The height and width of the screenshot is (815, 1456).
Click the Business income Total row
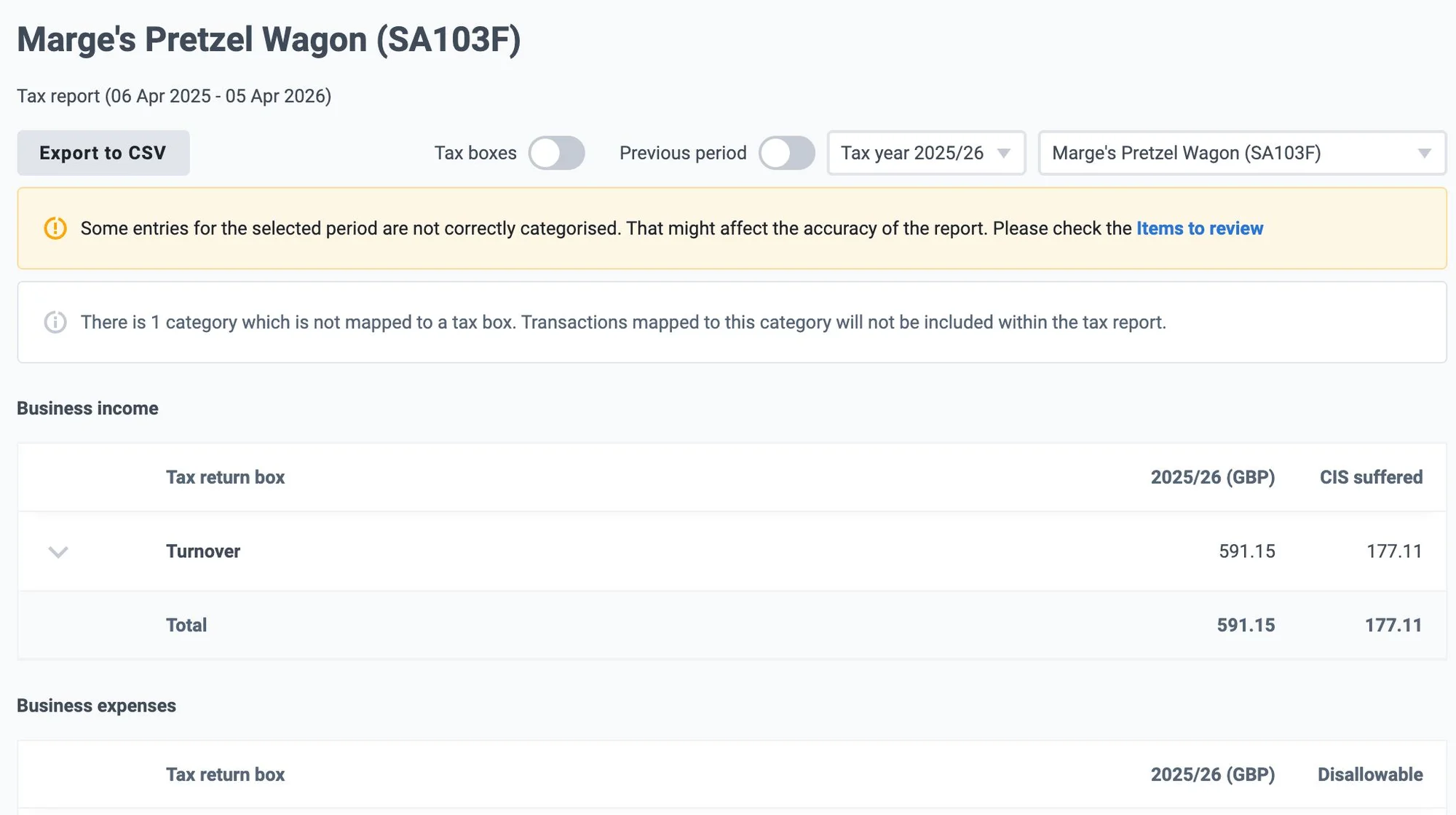[x=186, y=625]
